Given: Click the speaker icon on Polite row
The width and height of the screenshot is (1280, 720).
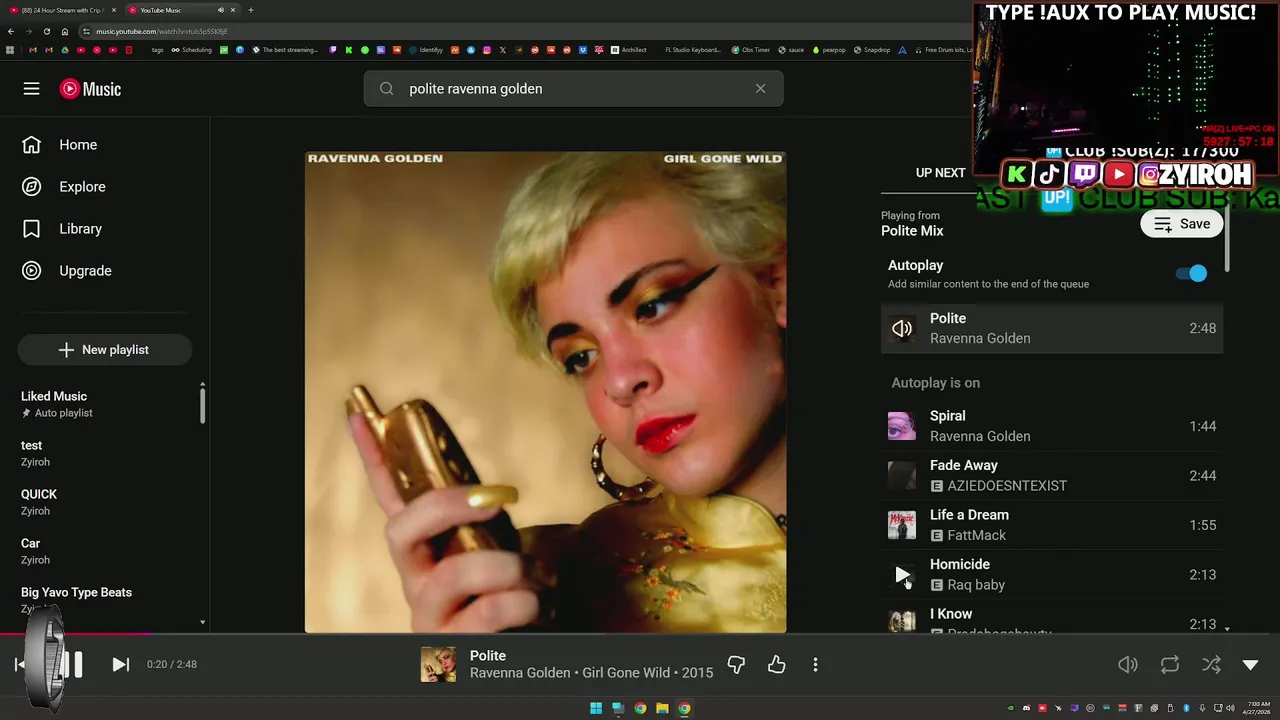Looking at the screenshot, I should pyautogui.click(x=902, y=328).
